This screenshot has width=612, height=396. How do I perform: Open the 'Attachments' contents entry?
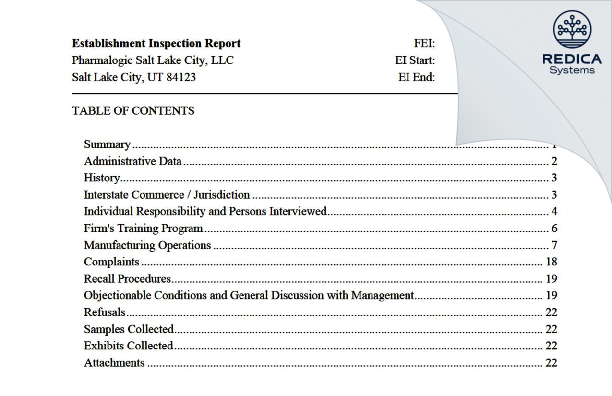[320, 363]
